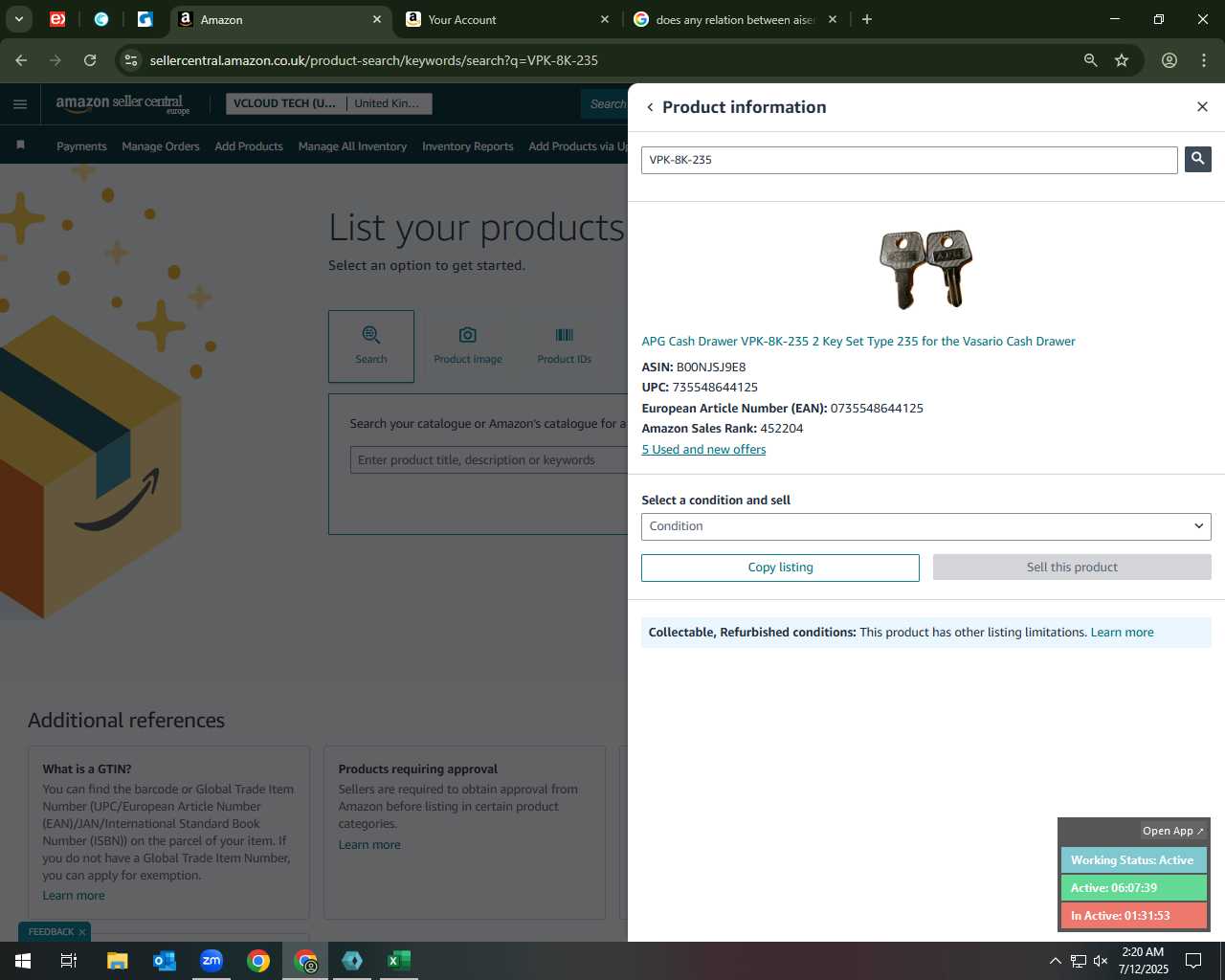Screen dimensions: 1225x980
Task: Click the Amazon Seller Central logo
Action: click(x=122, y=104)
